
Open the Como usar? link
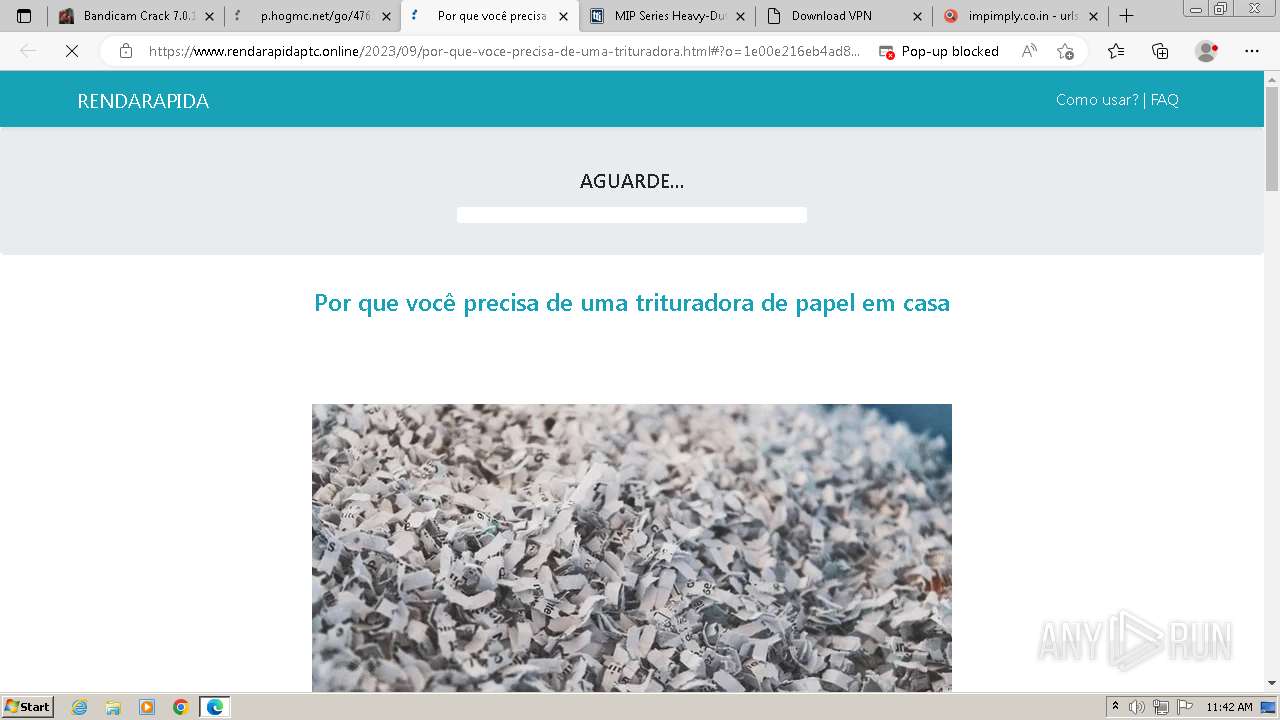pos(1097,99)
